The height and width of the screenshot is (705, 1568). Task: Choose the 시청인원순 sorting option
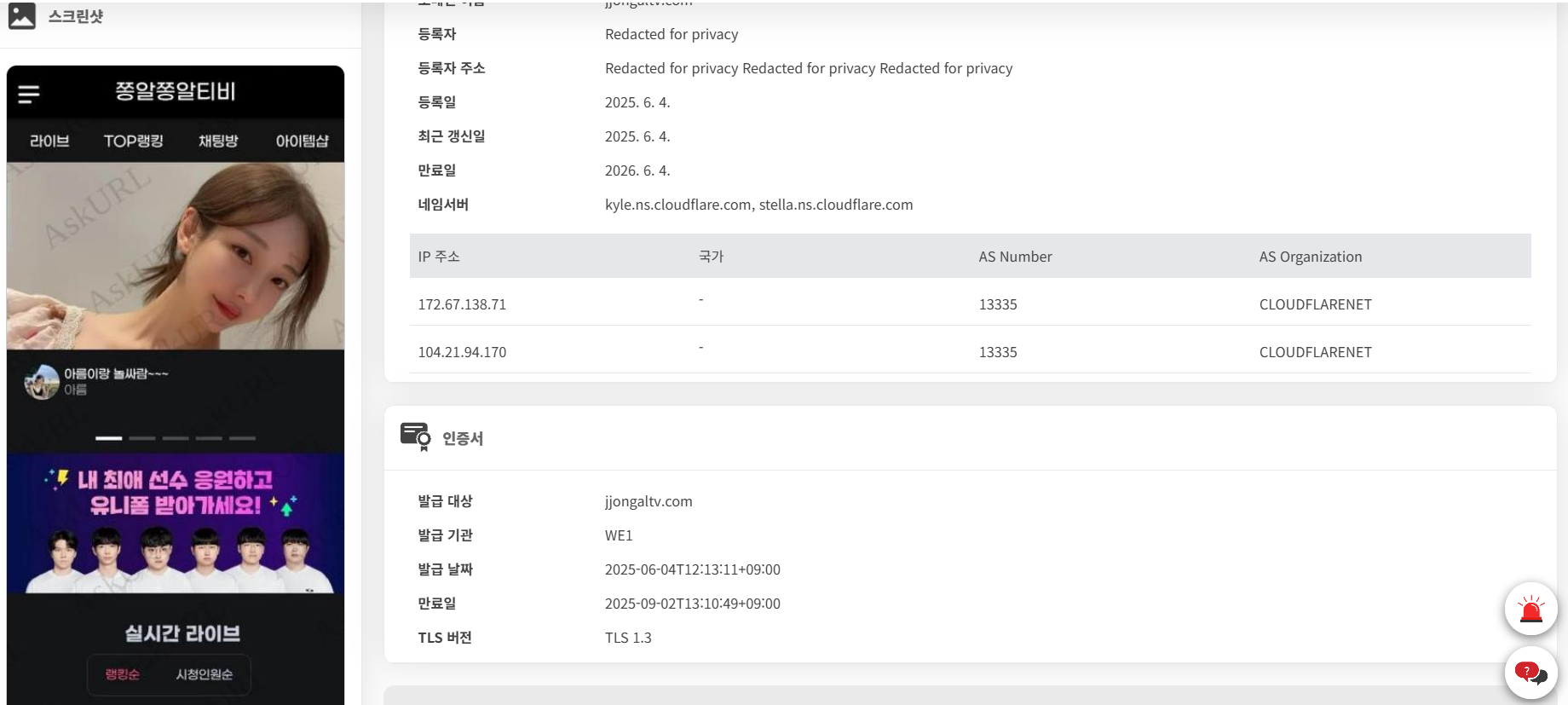click(204, 674)
